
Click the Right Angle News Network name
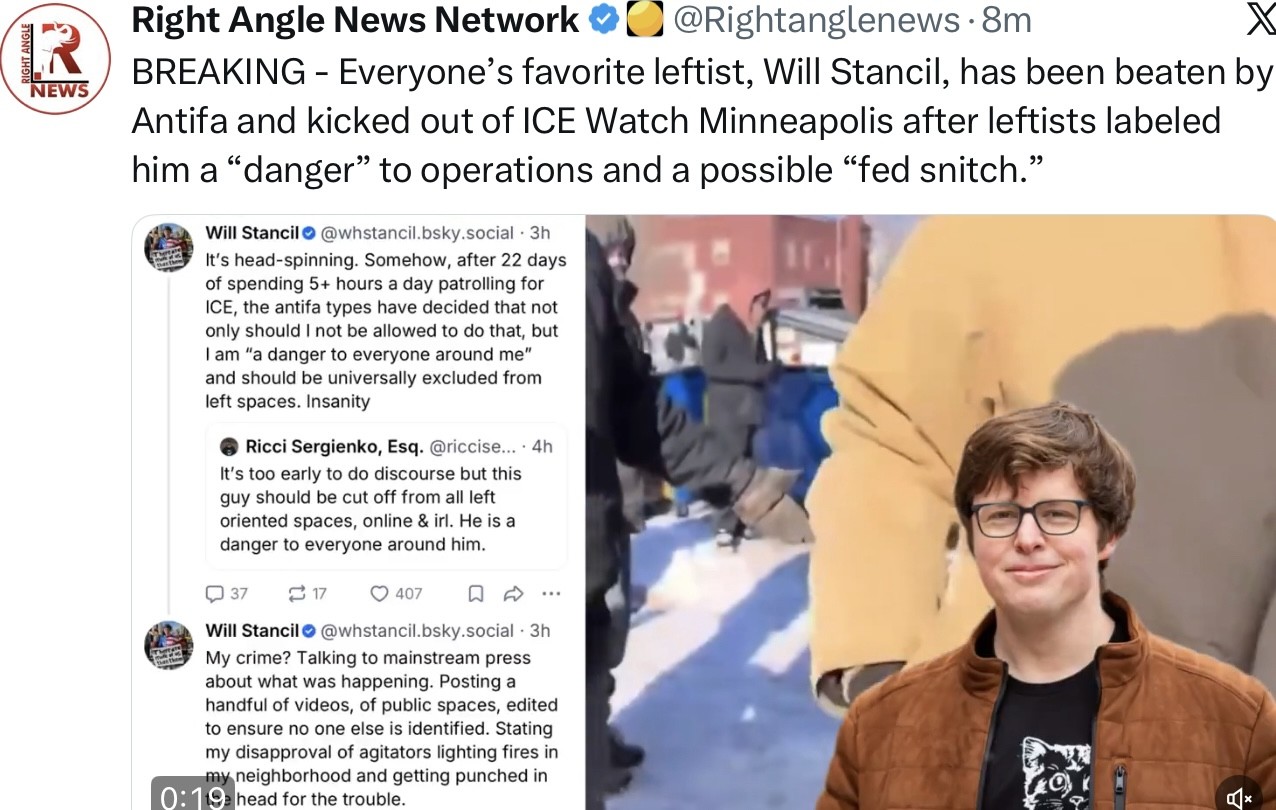click(355, 20)
